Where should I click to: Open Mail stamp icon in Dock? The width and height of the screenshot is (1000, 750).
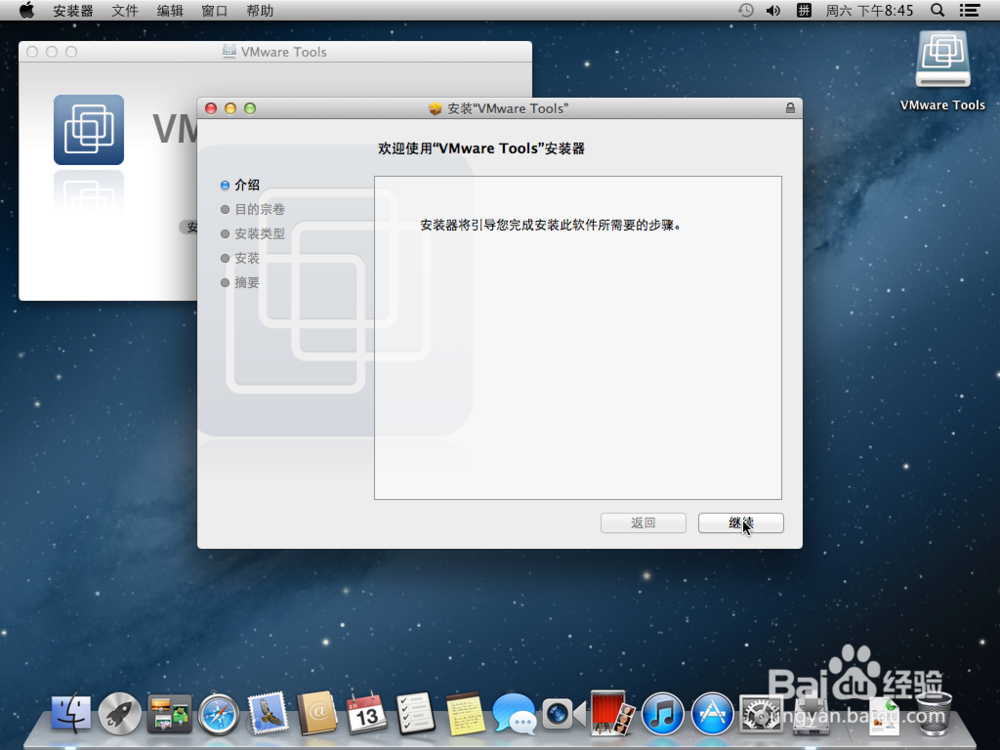pyautogui.click(x=268, y=712)
